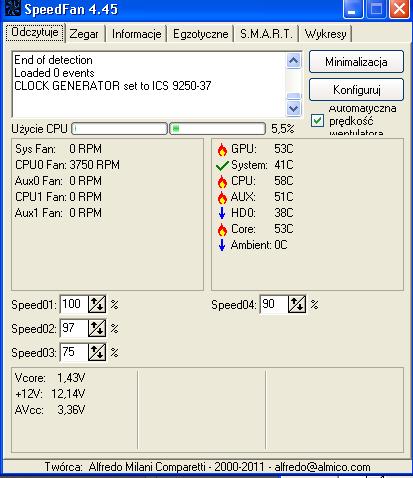Adjust the Speed02 up/down spinner
Viewport: 413px width, 478px height.
click(x=97, y=328)
